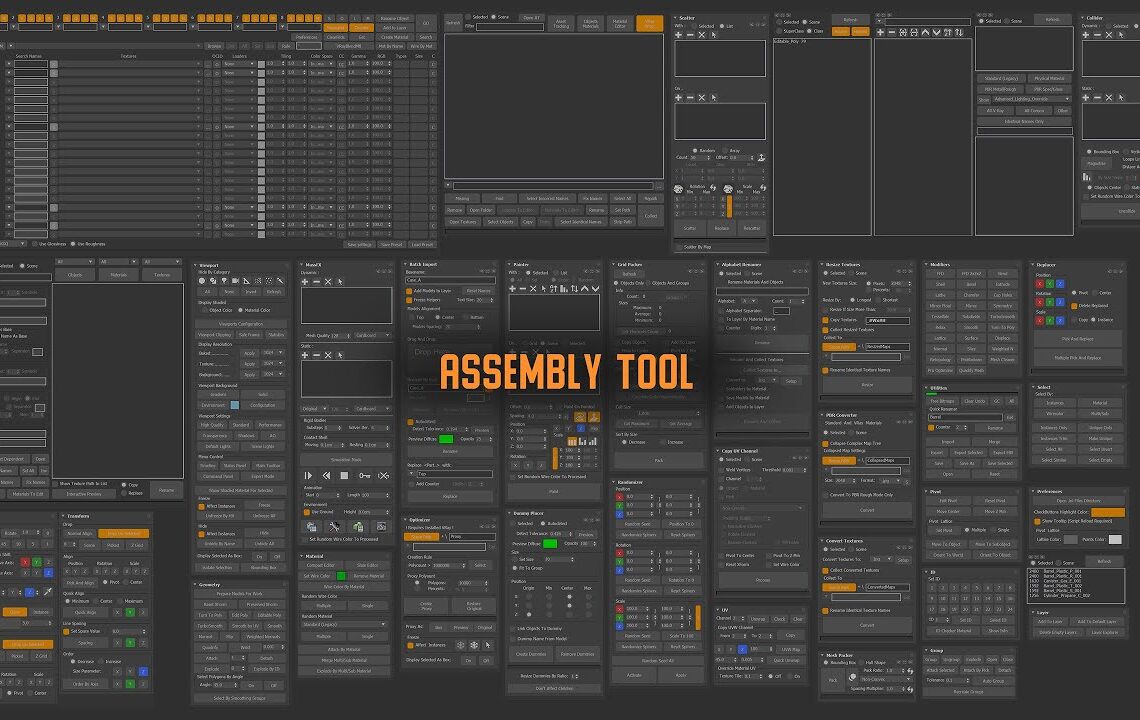Viewport: 1140px width, 720px height.
Task: Switch to the Textures tab
Action: click(162, 275)
